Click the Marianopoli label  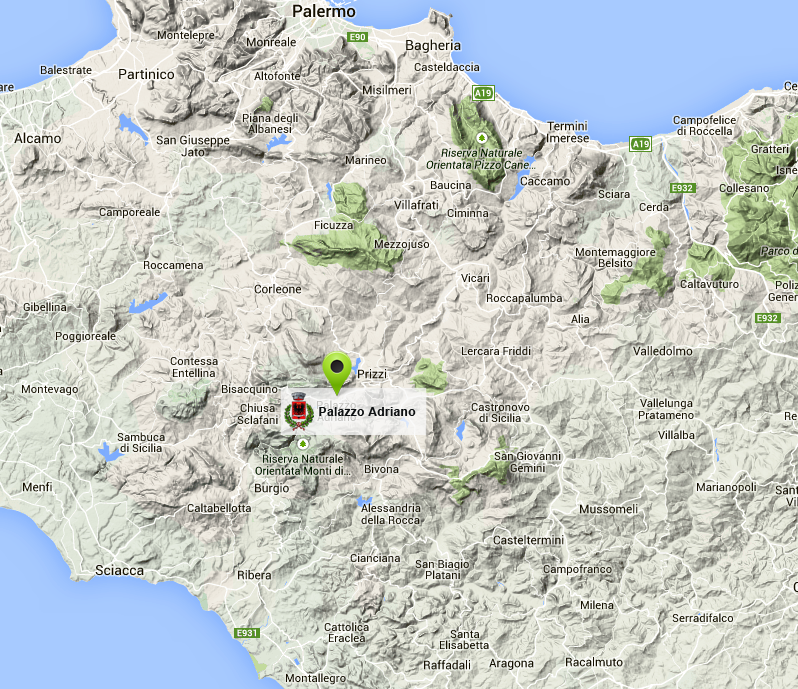[x=726, y=487]
